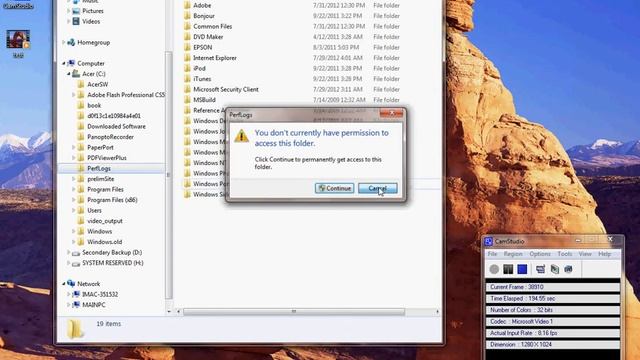Click Cancel in the PerfLogs dialog
Screen dimensions: 640x360
(x=378, y=188)
